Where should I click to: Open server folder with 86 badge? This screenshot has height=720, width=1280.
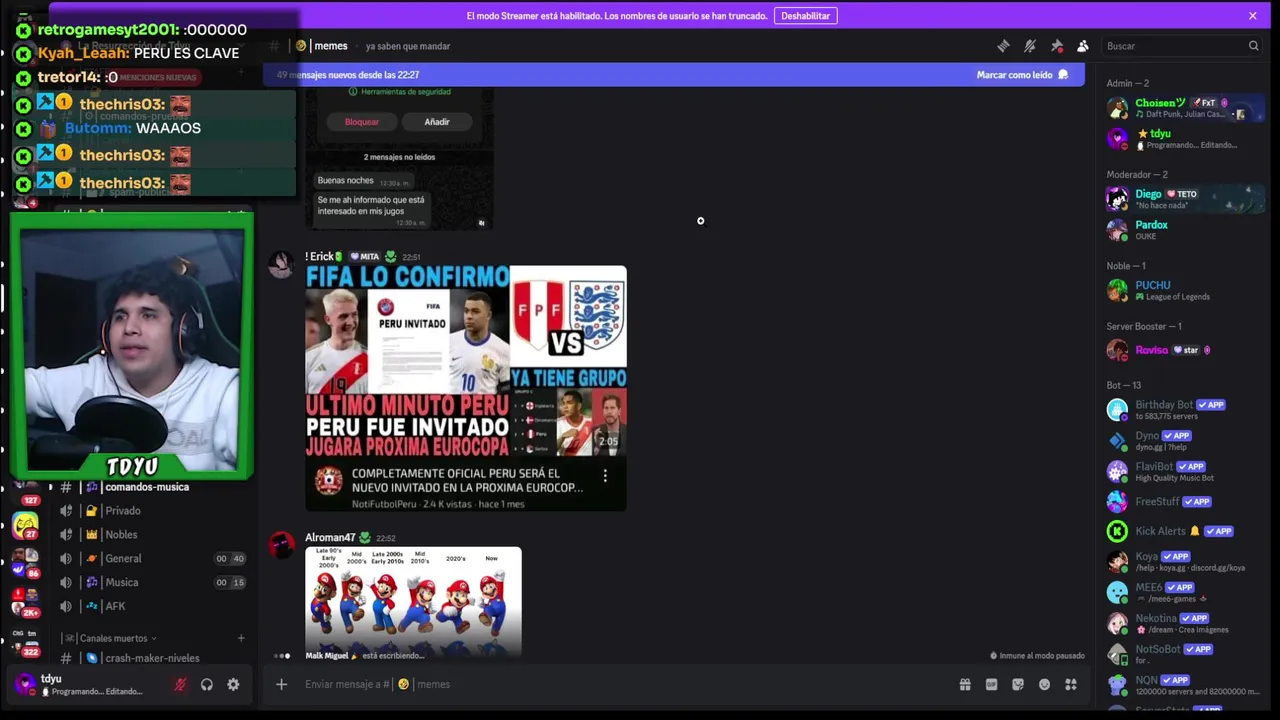click(26, 561)
